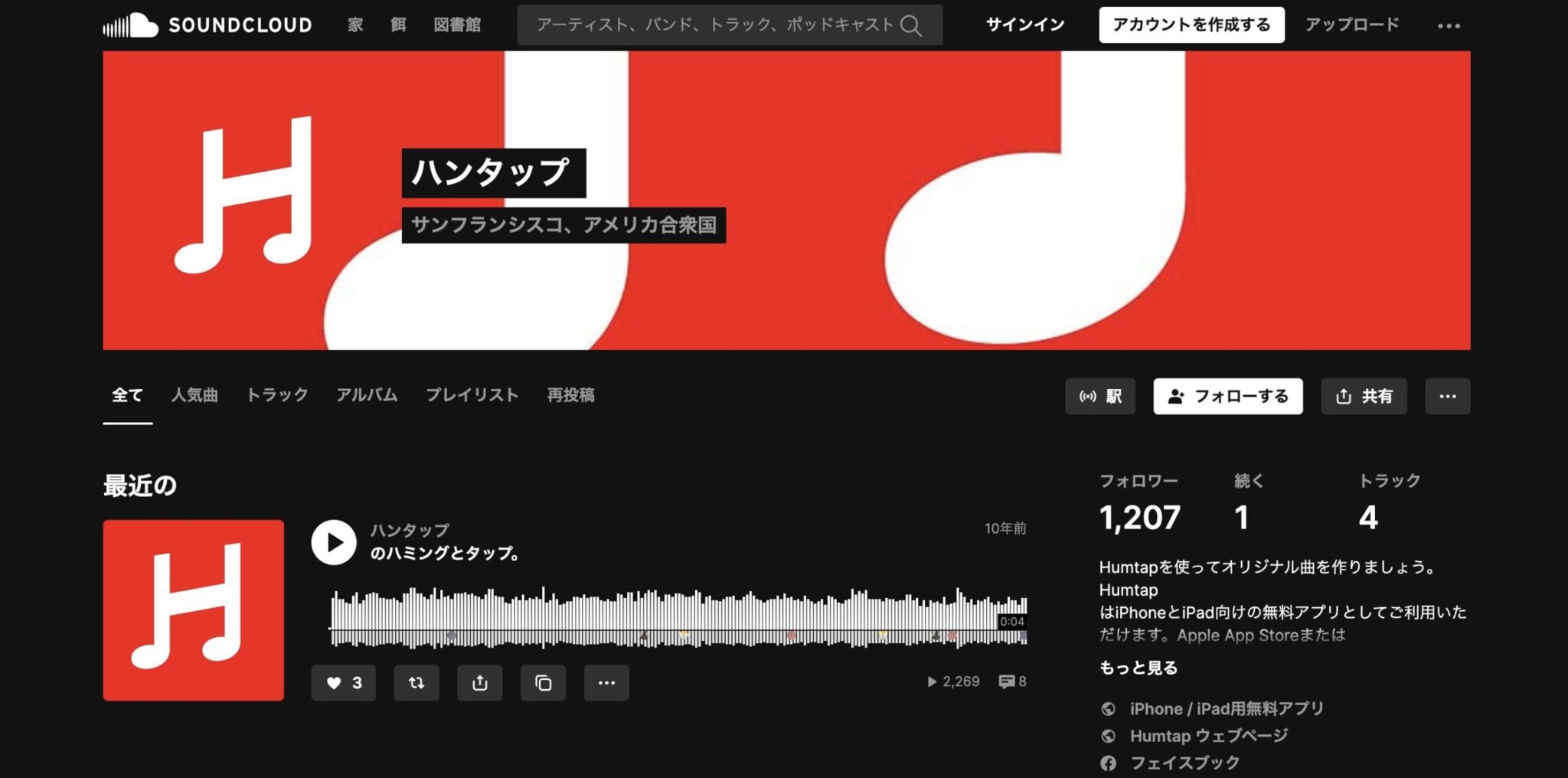Open the profile ... more actions menu
The height and width of the screenshot is (778, 1568).
click(x=1447, y=396)
